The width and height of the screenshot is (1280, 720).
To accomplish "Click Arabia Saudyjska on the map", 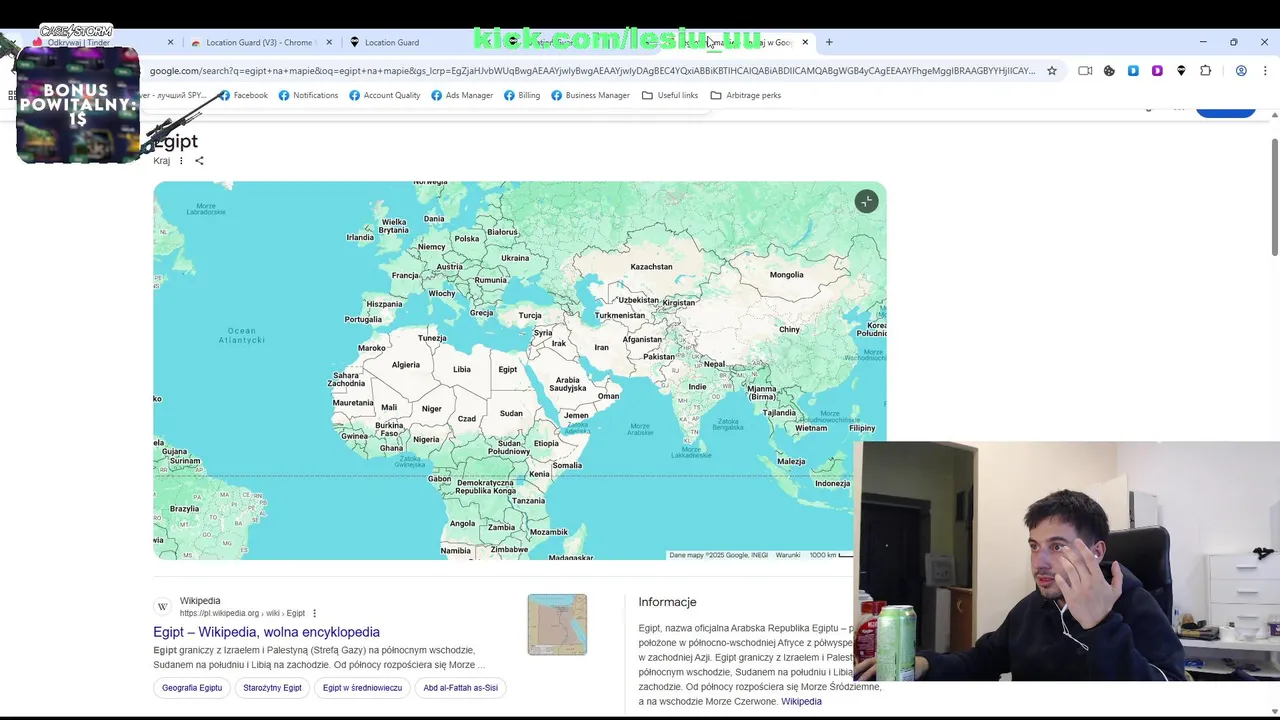I will (568, 384).
